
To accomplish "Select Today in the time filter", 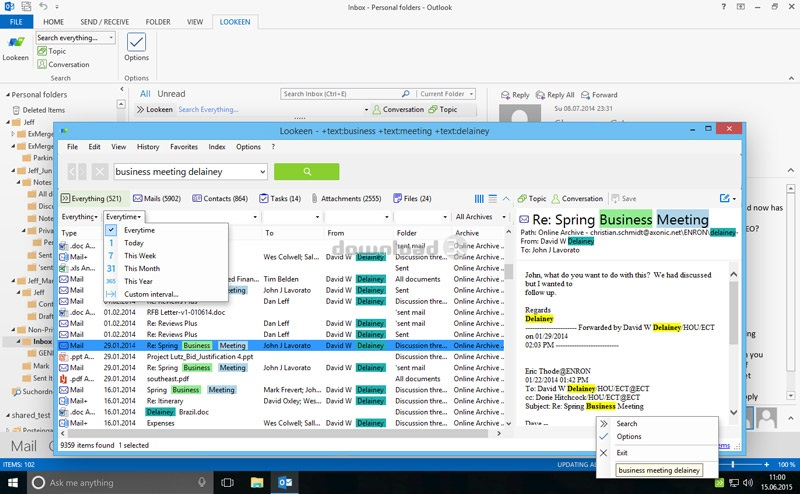I will click(x=134, y=243).
